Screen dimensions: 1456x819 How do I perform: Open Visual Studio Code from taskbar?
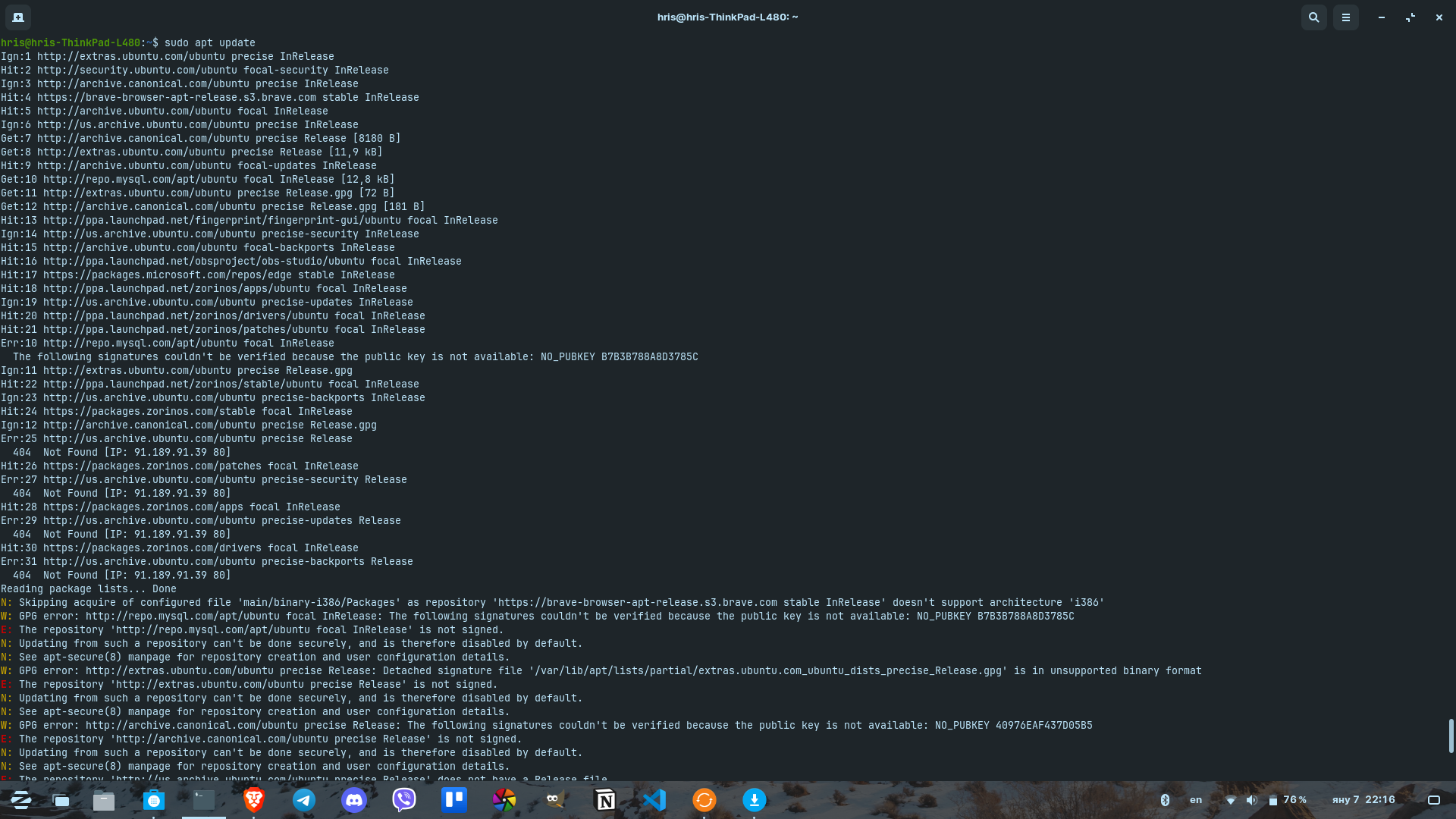[x=654, y=800]
